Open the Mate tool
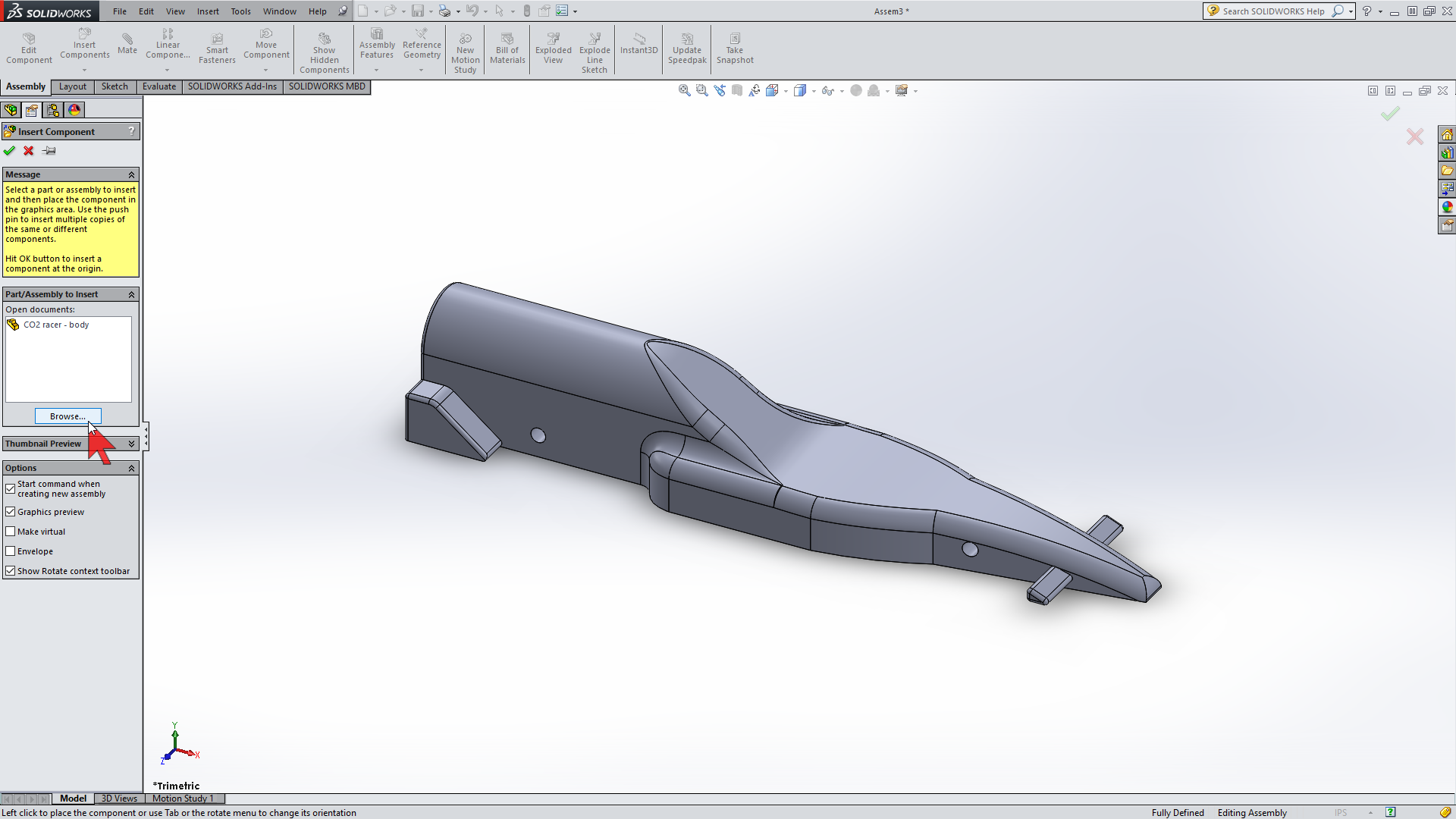1456x819 pixels. [x=127, y=45]
